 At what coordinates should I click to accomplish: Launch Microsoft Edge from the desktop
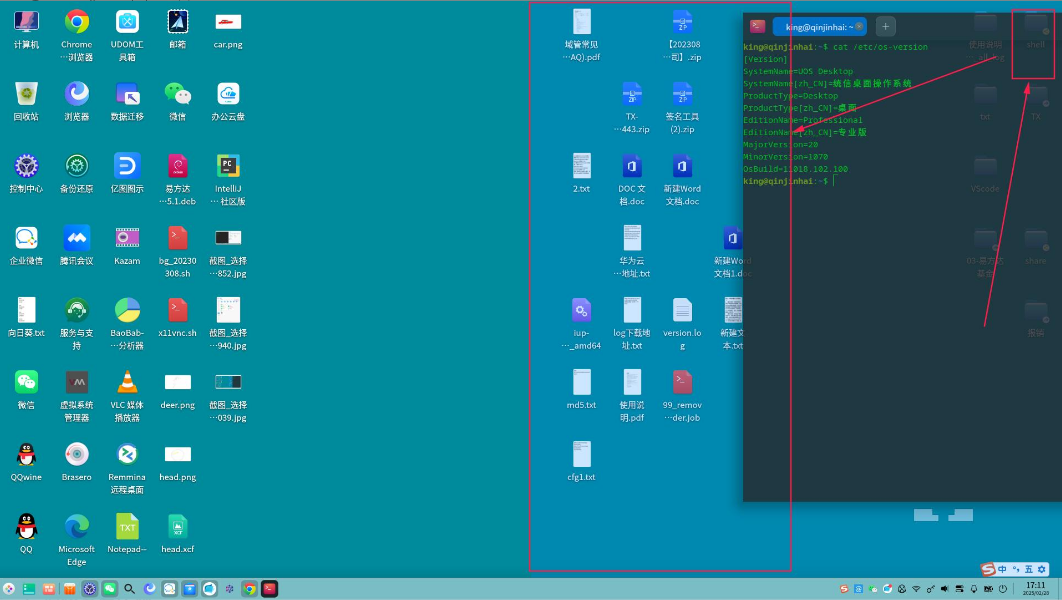[x=77, y=526]
